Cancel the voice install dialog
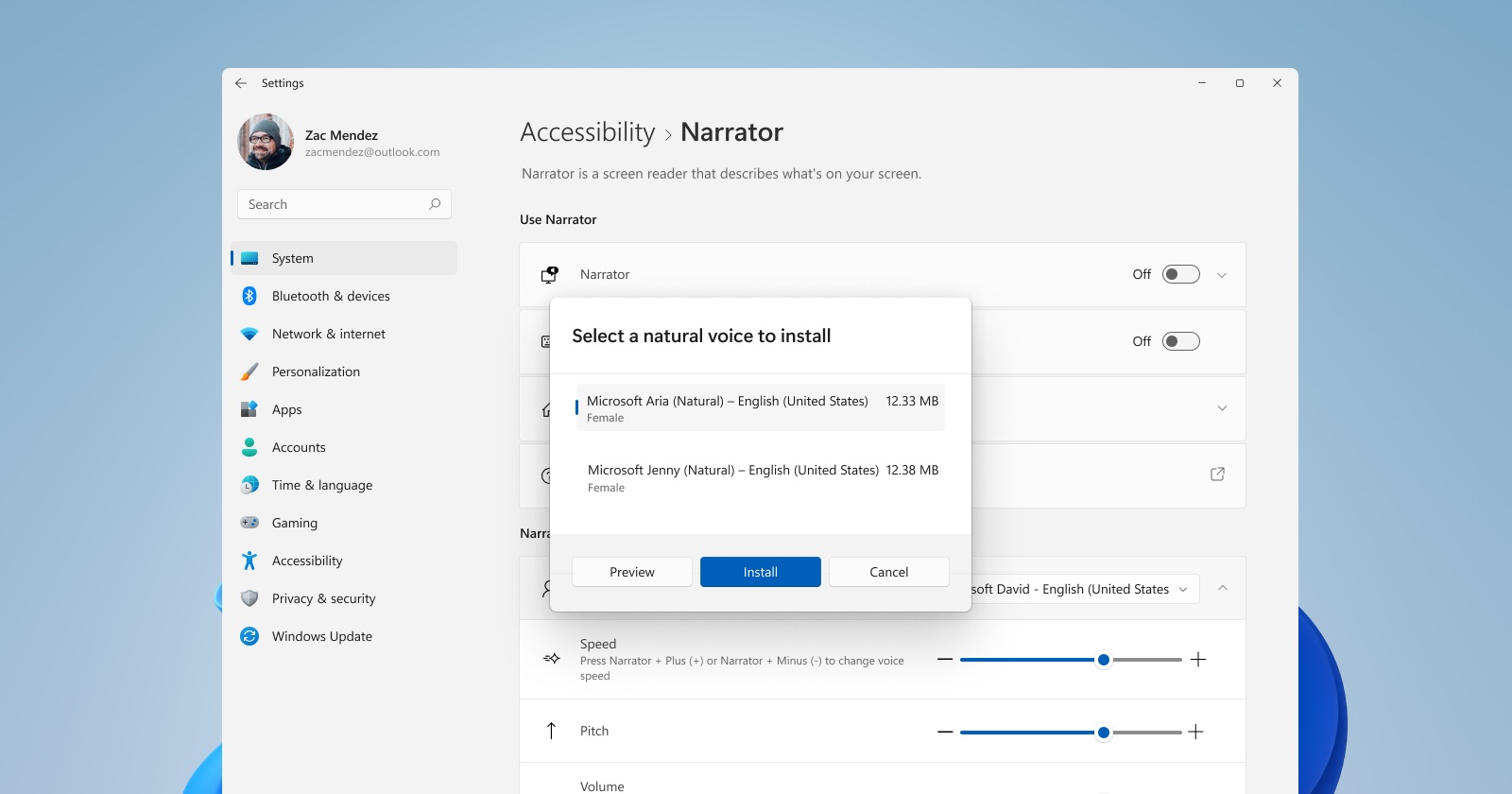The height and width of the screenshot is (794, 1512). 889,572
